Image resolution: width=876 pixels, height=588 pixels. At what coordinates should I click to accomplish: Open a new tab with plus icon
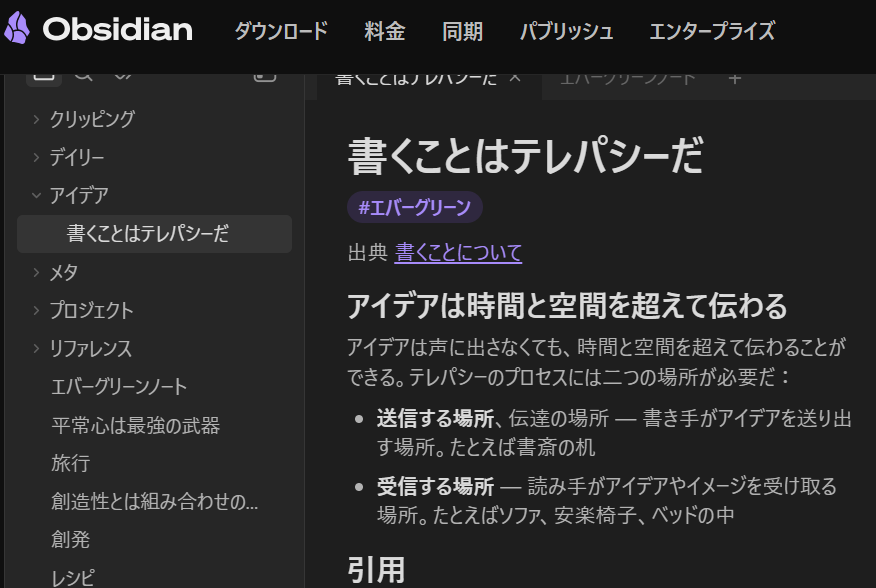click(x=734, y=78)
